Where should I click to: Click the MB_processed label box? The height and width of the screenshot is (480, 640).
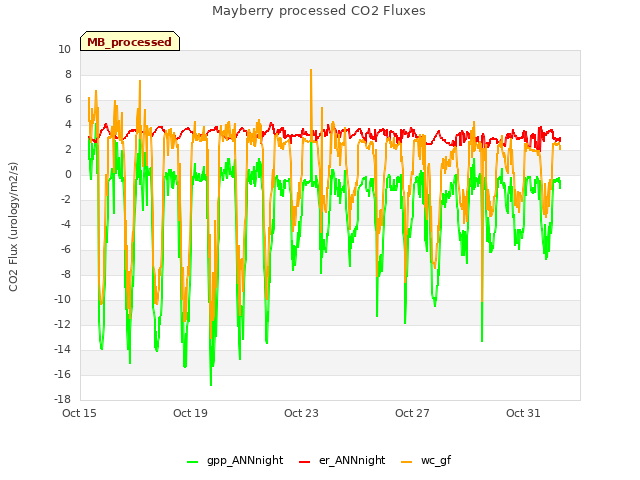[x=130, y=41]
